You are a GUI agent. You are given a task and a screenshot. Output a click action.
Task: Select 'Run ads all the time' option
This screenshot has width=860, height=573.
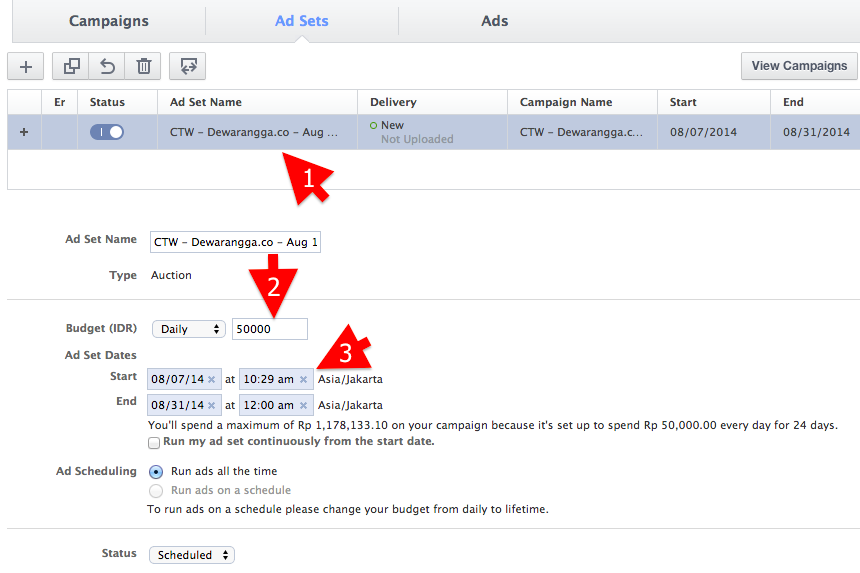pyautogui.click(x=156, y=471)
